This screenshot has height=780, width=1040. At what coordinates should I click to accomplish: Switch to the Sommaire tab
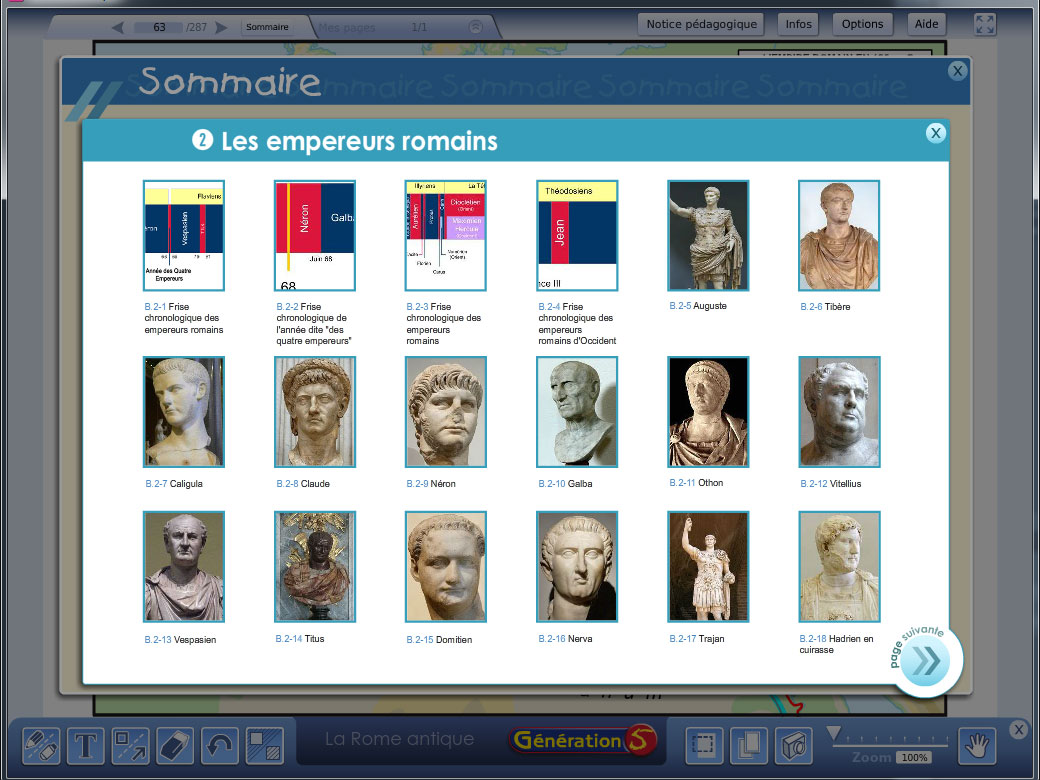tap(268, 29)
